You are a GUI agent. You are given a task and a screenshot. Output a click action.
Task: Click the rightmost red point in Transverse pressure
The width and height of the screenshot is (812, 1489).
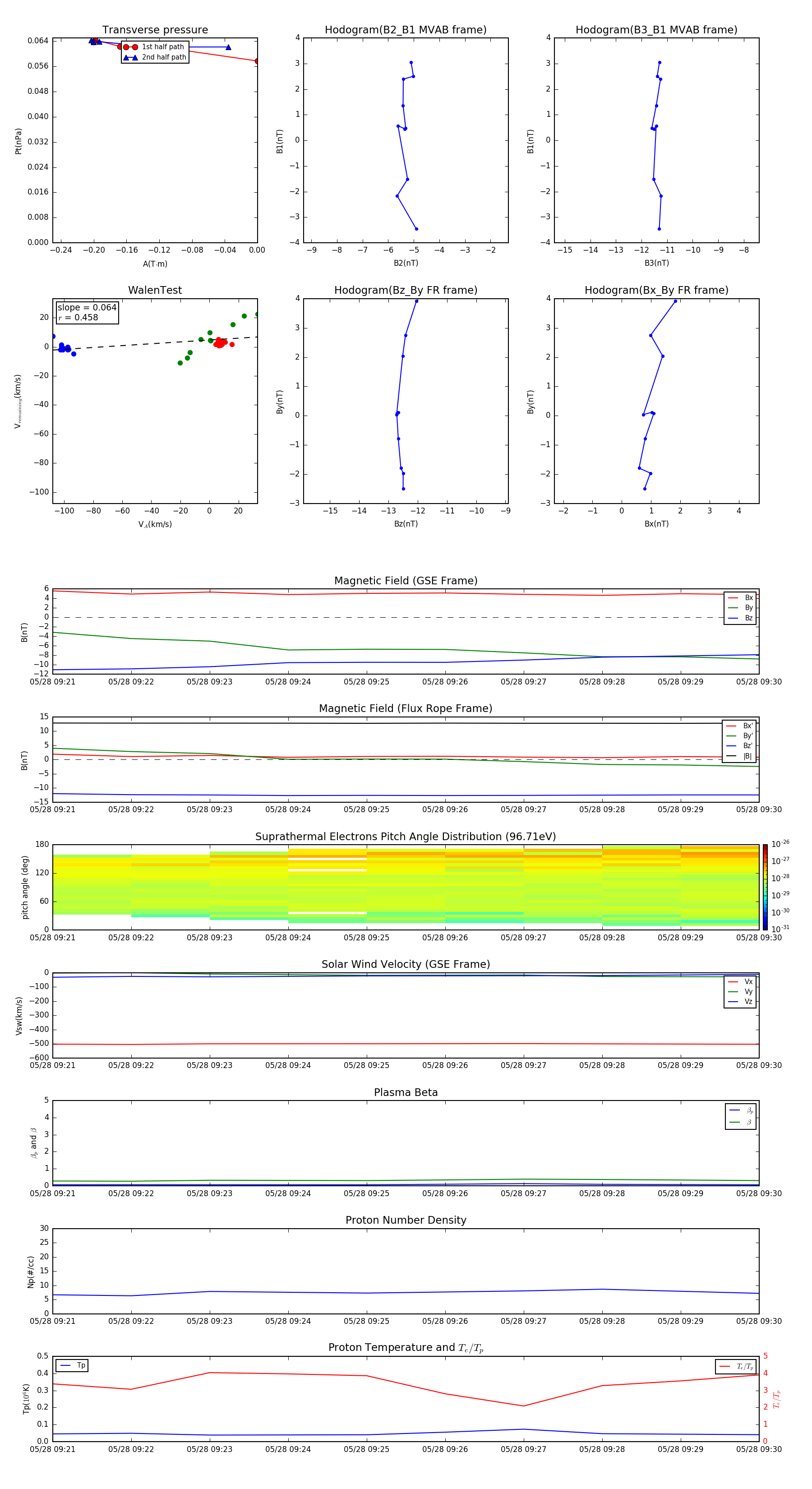(x=257, y=61)
